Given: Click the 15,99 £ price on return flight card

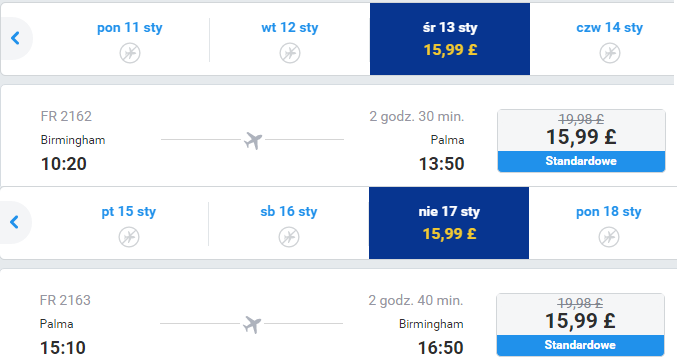Looking at the screenshot, I should tap(580, 321).
